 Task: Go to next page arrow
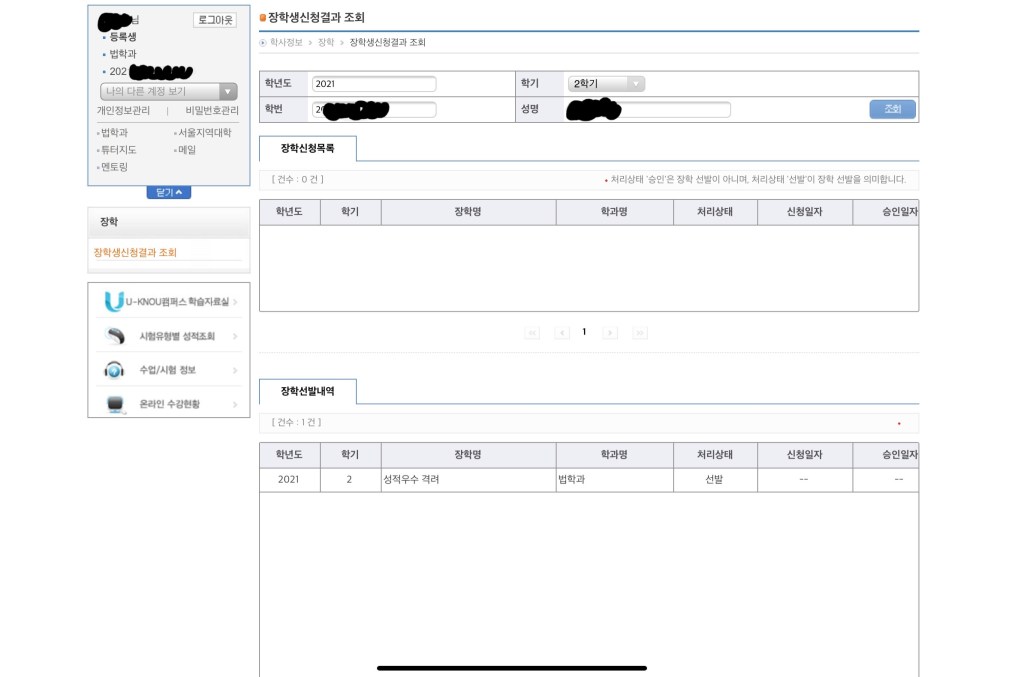coord(610,333)
